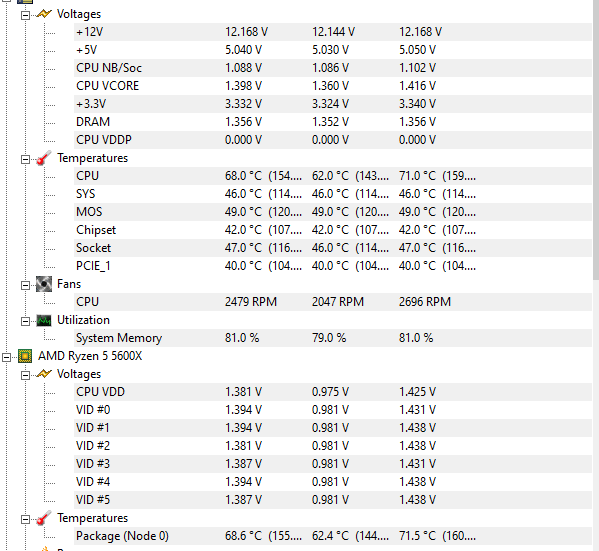Click the Utilization graph icon
This screenshot has height=551, width=599.
pyautogui.click(x=44, y=320)
